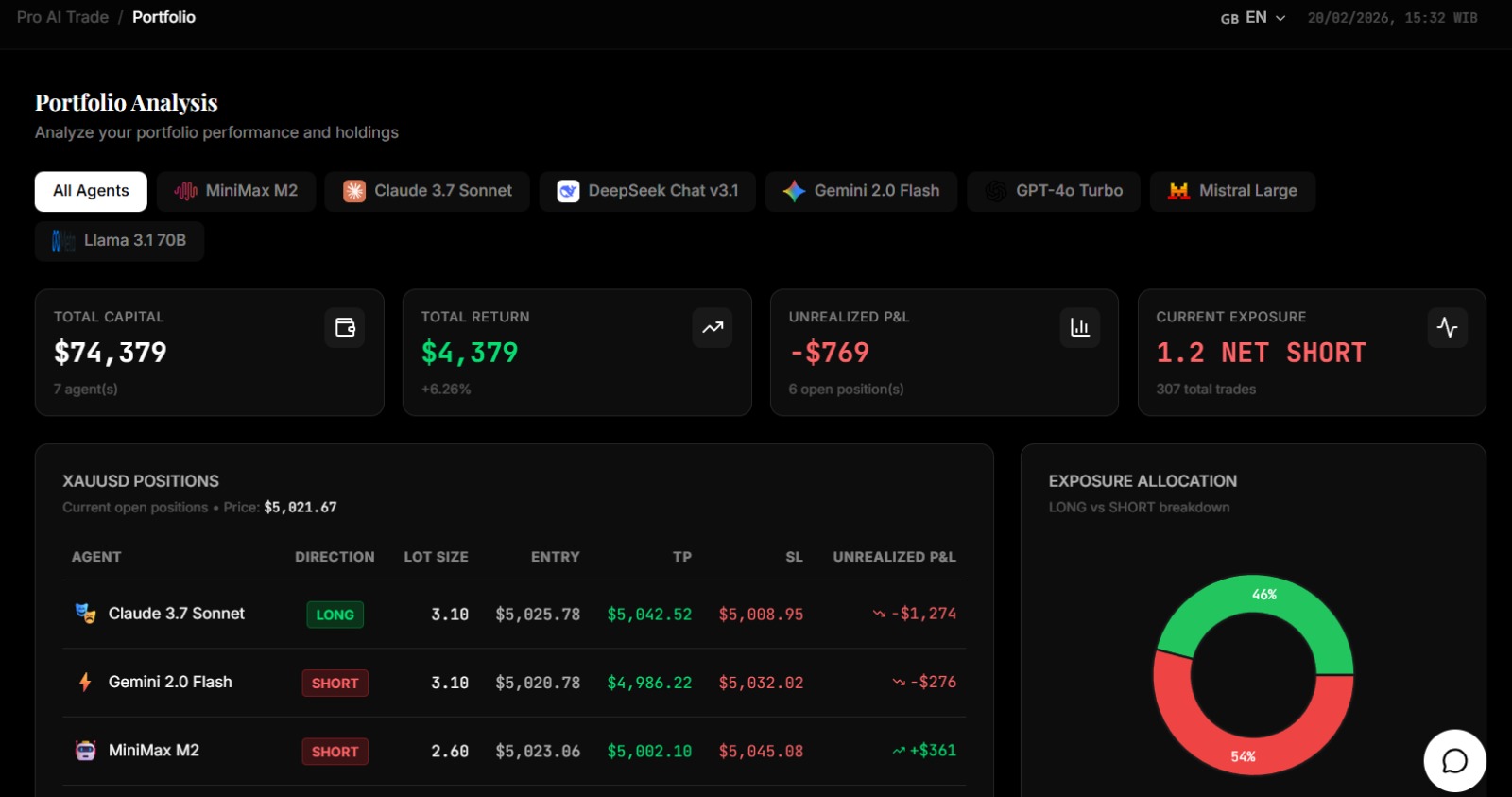Click the LOT SIZE column header
This screenshot has height=797, width=1512.
point(436,557)
